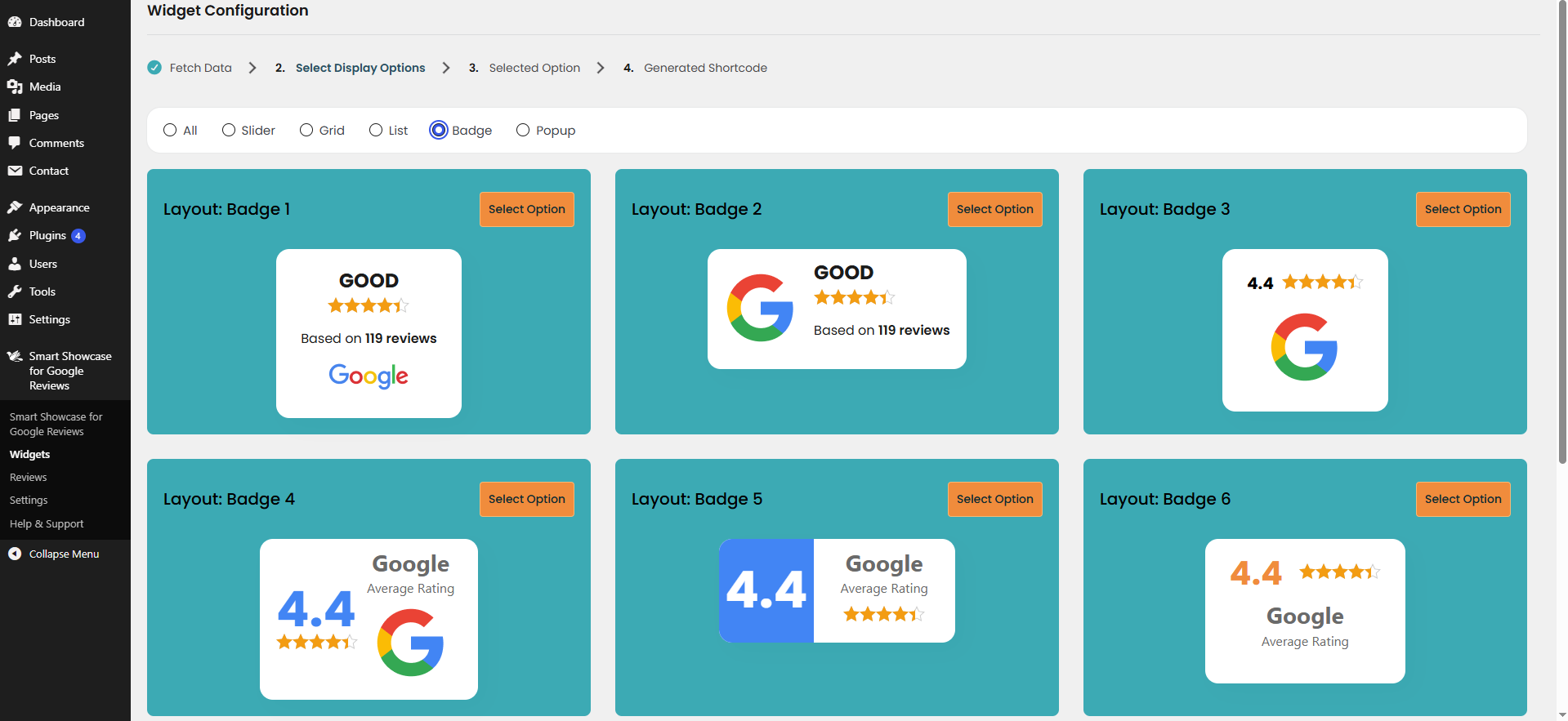Viewport: 1568px width, 721px height.
Task: Click chevron after Fetch Data step
Action: pyautogui.click(x=252, y=68)
